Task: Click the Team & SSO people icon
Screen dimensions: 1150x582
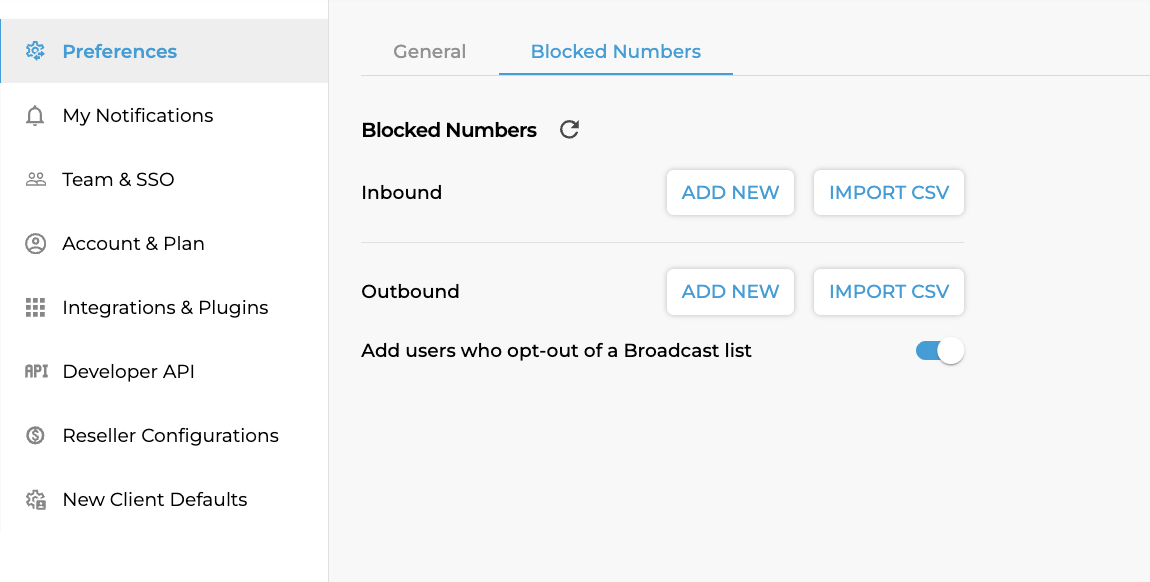Action: coord(35,180)
